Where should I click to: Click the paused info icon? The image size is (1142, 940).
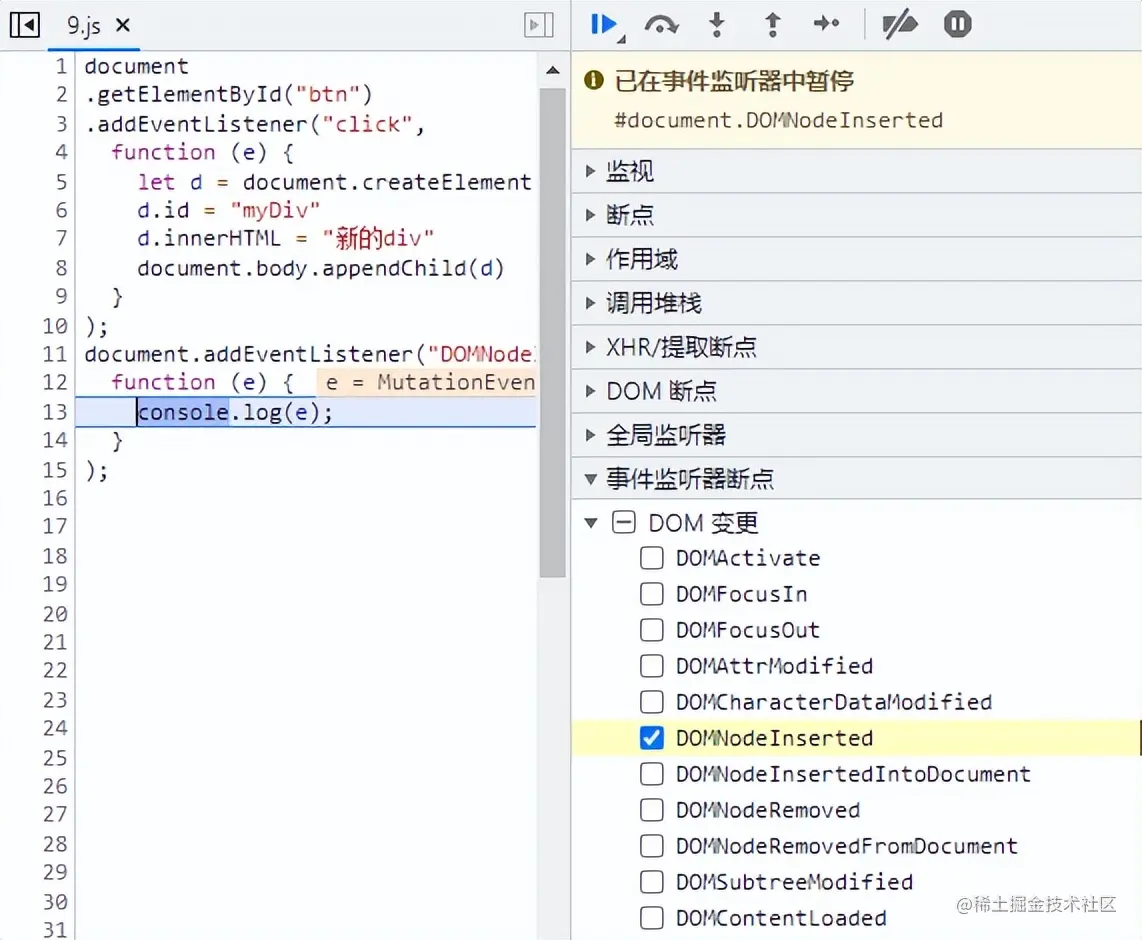point(594,80)
